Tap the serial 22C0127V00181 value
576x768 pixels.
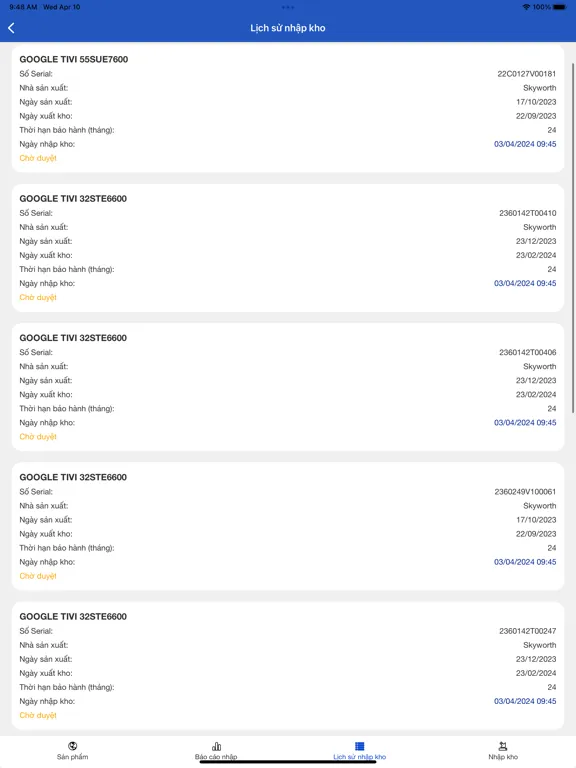click(x=527, y=73)
